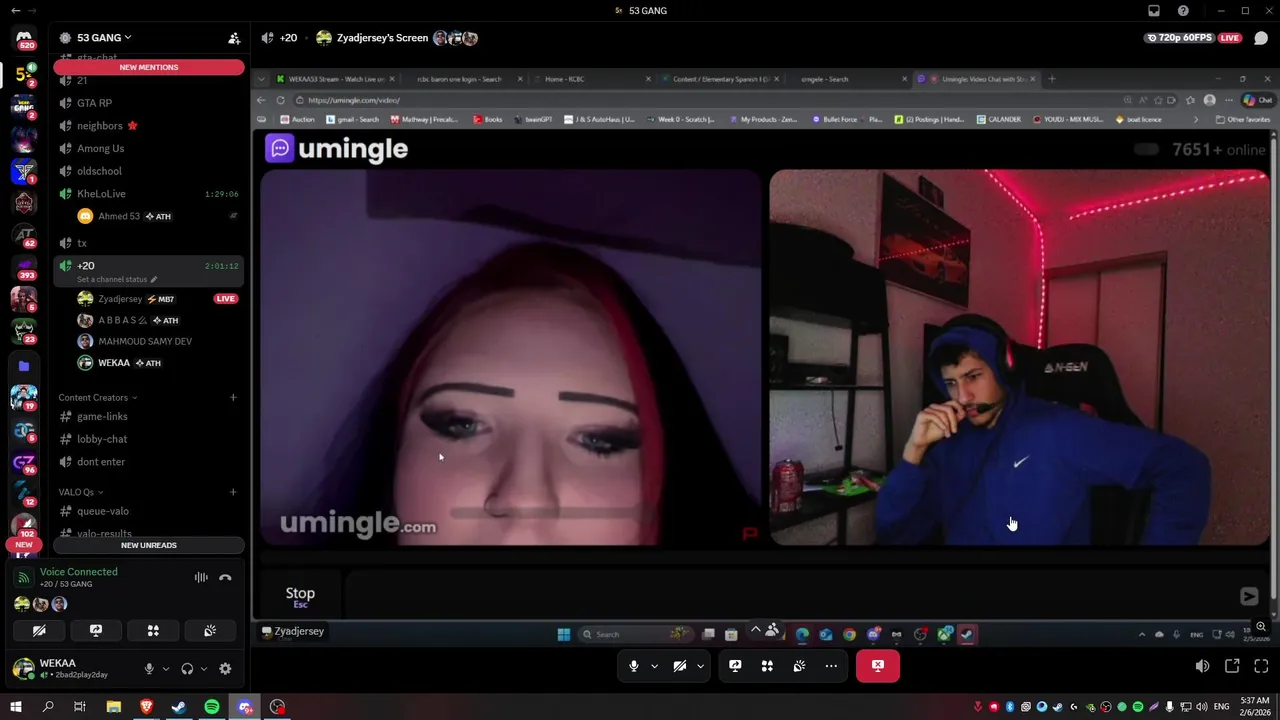Image resolution: width=1280 pixels, height=720 pixels.
Task: Expand microphone input options in user panel
Action: [x=166, y=669]
